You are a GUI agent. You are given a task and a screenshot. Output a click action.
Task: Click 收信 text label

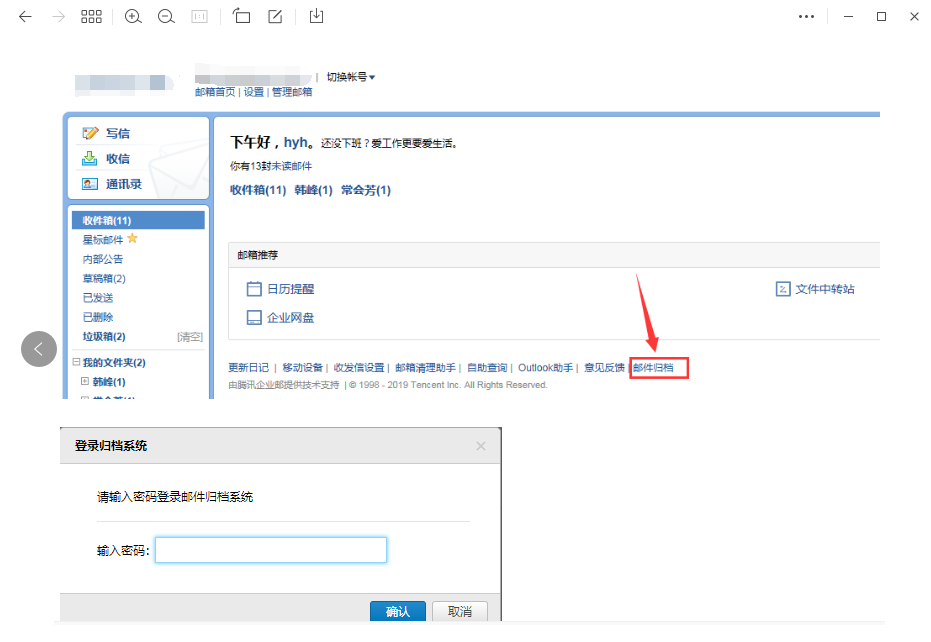118,159
